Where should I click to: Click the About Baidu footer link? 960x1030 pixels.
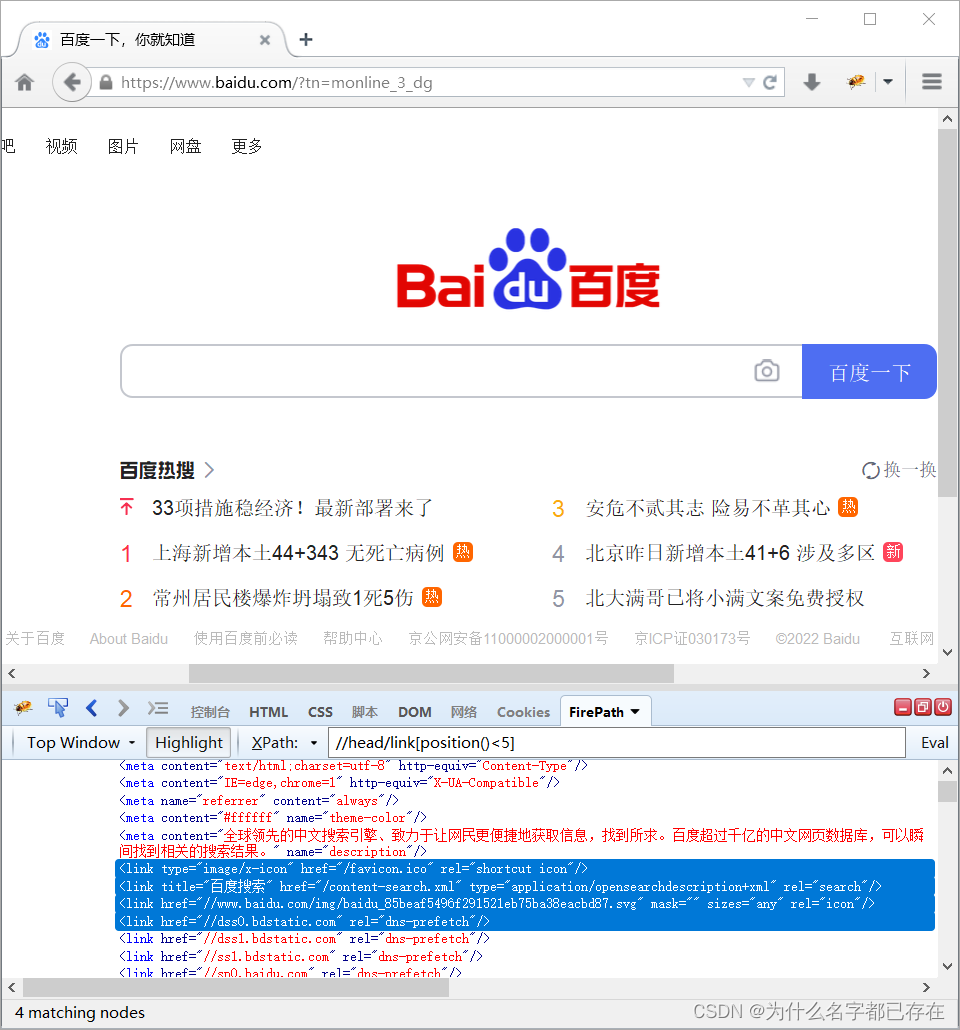click(x=129, y=638)
